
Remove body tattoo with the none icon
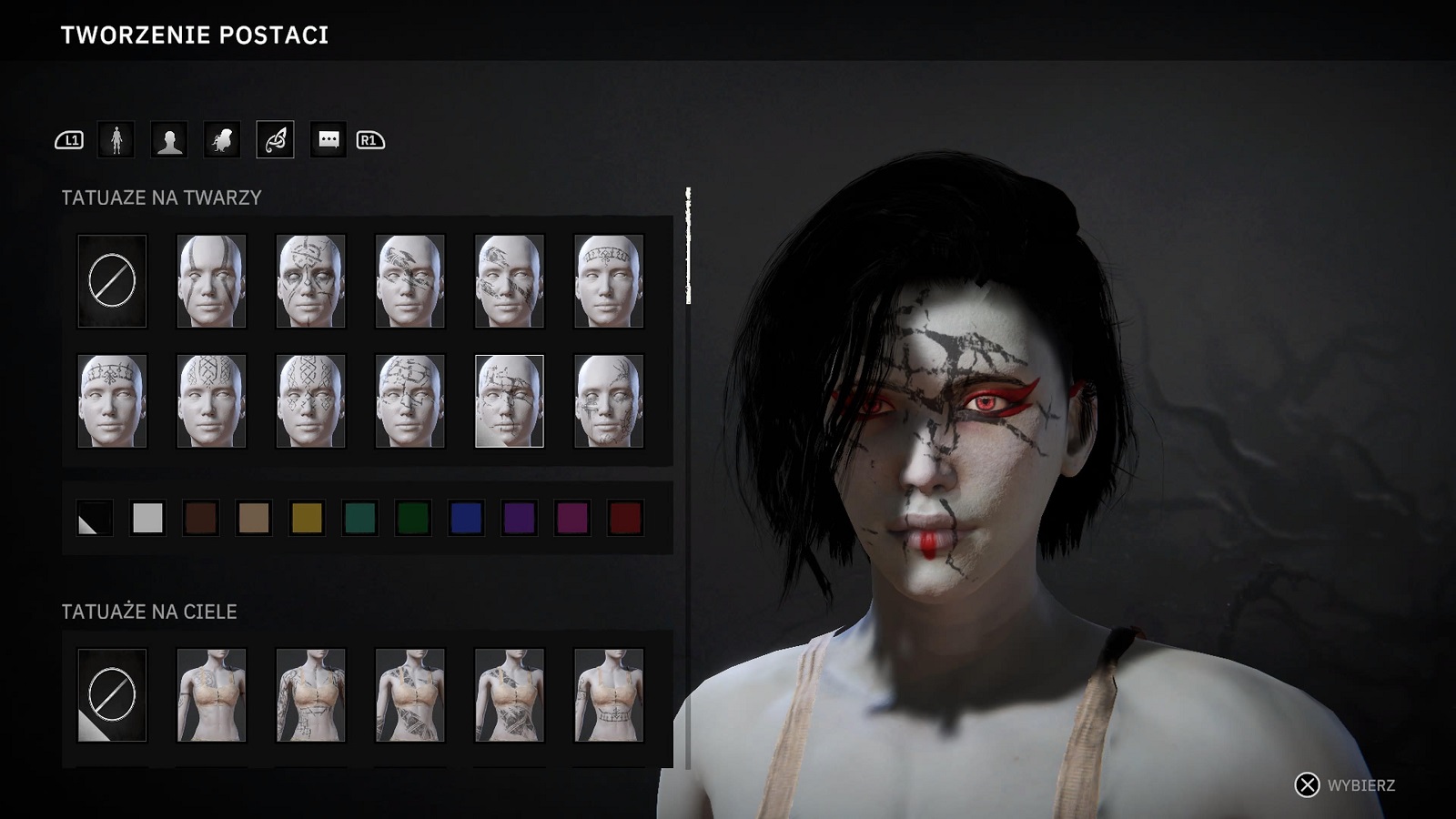(112, 695)
